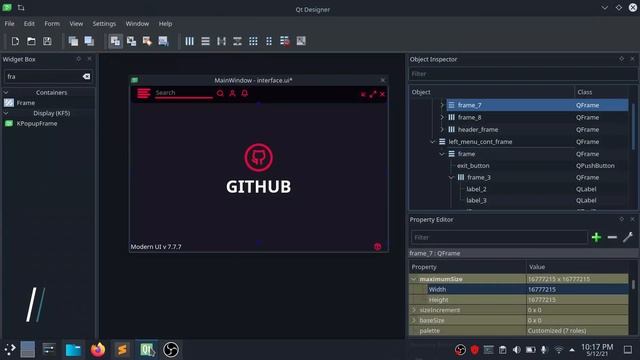
Task: Click the Search field in the form header
Action: (x=184, y=93)
